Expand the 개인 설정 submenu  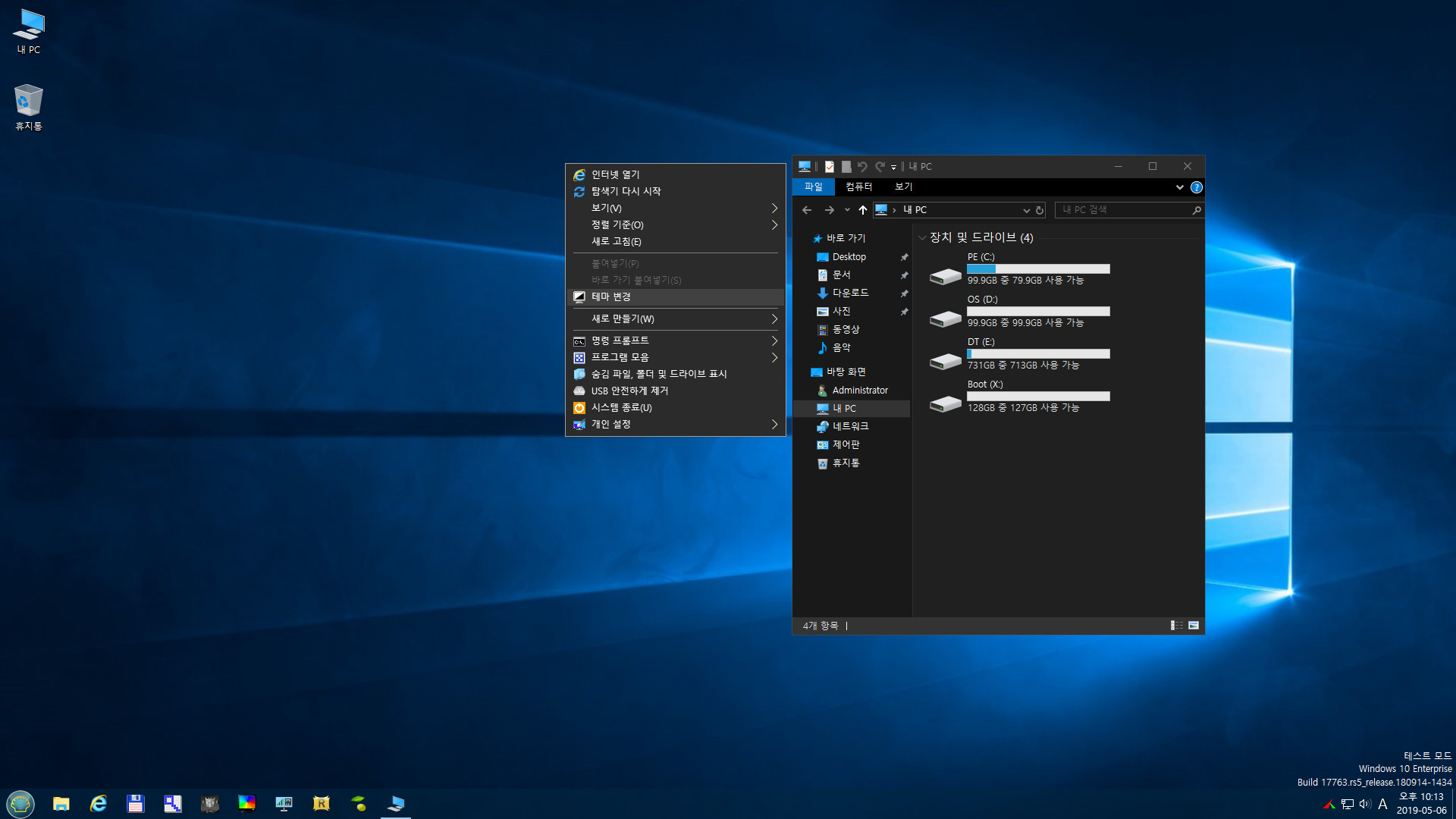tap(676, 424)
